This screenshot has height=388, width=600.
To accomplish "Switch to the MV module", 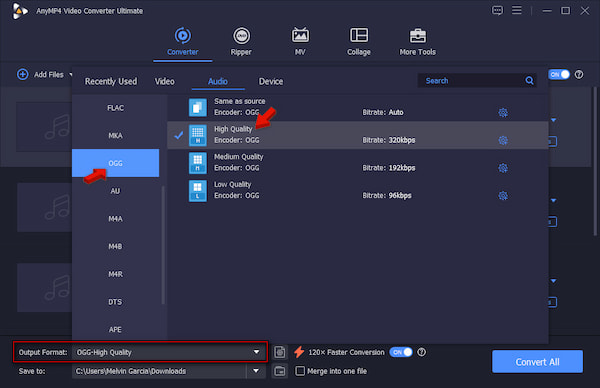I will coord(300,41).
